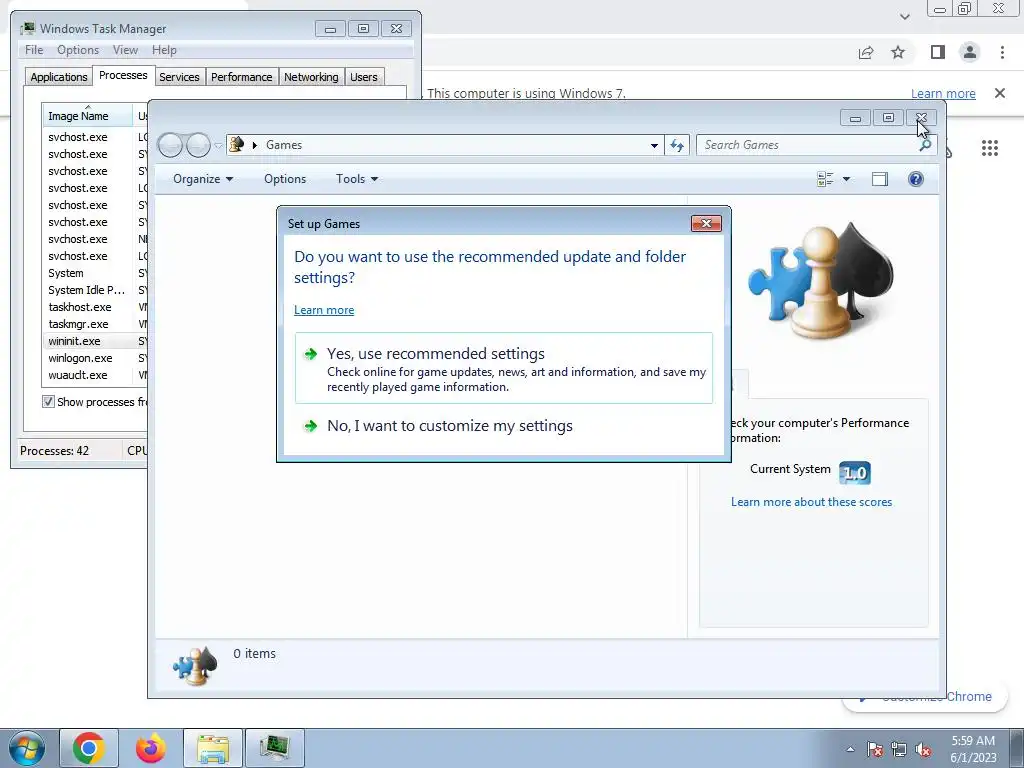The width and height of the screenshot is (1024, 768).
Task: Select the winlogon.exe process row
Action: point(95,358)
